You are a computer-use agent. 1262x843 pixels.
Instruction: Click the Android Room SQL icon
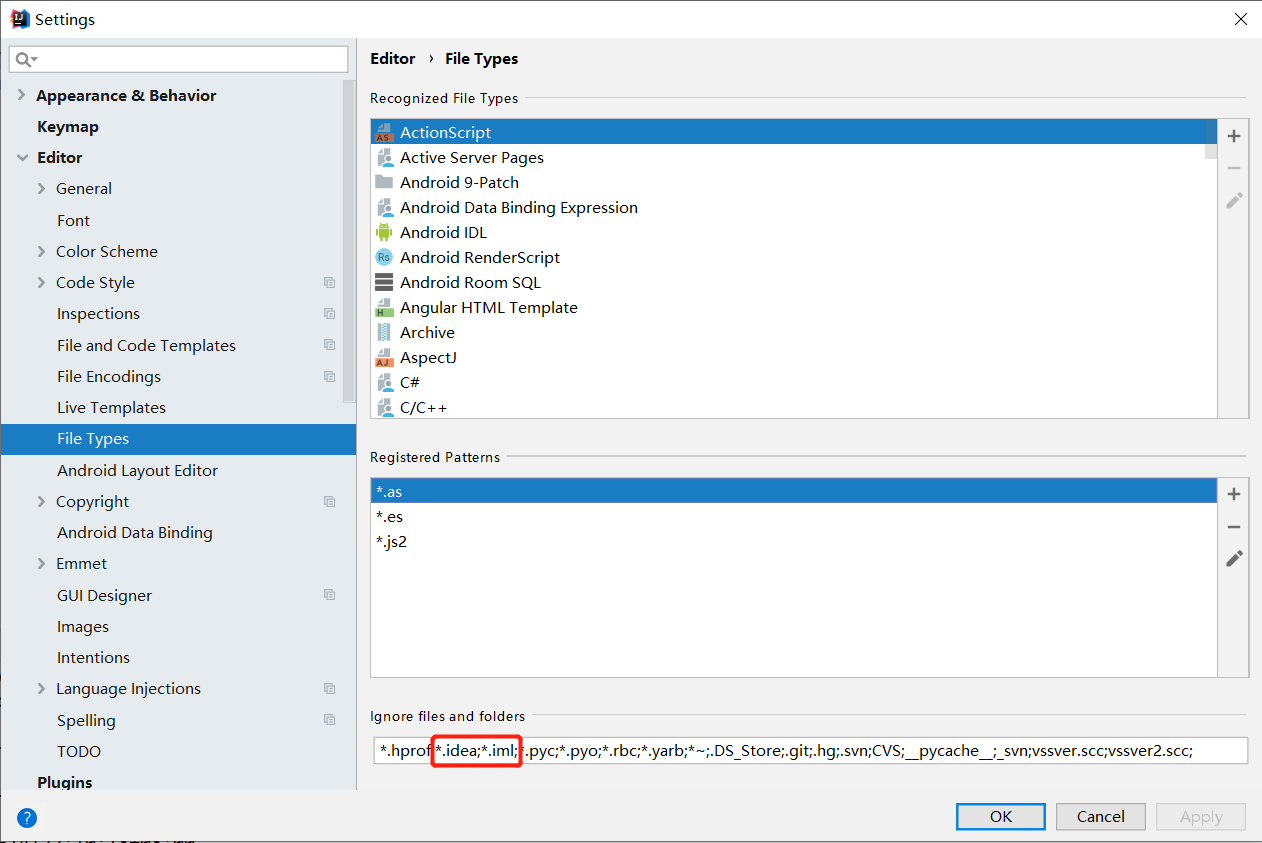click(384, 282)
